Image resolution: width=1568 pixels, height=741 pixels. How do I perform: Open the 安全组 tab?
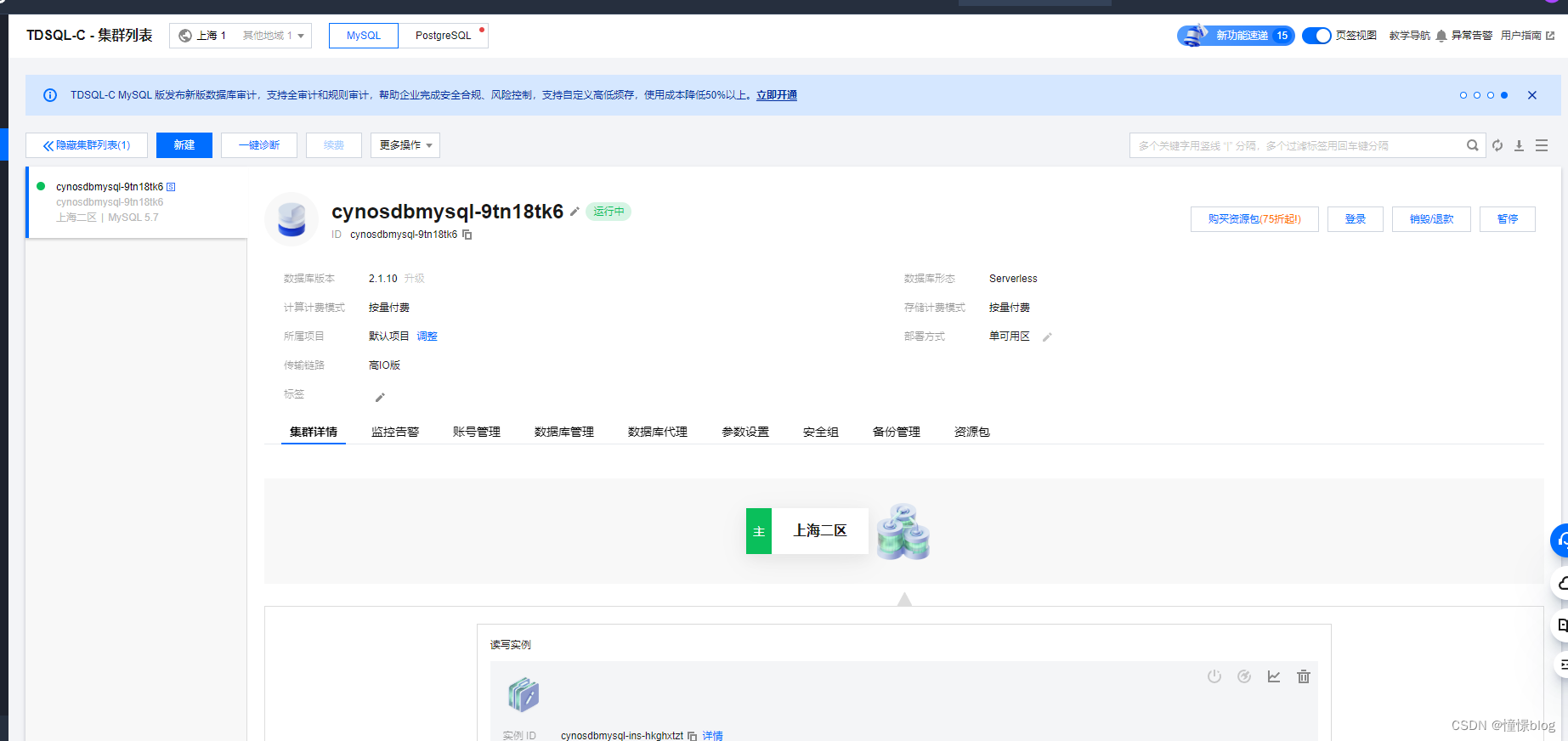821,432
